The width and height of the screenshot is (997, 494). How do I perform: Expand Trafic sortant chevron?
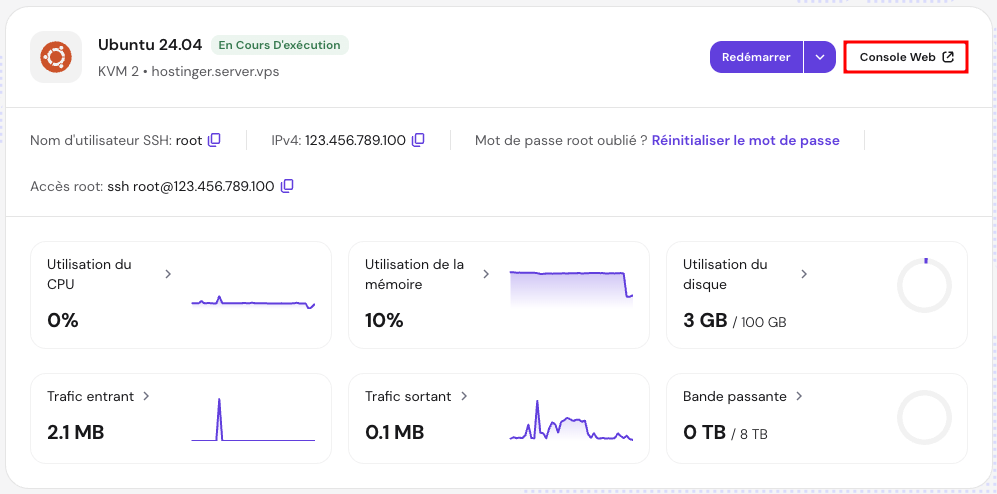tap(464, 396)
